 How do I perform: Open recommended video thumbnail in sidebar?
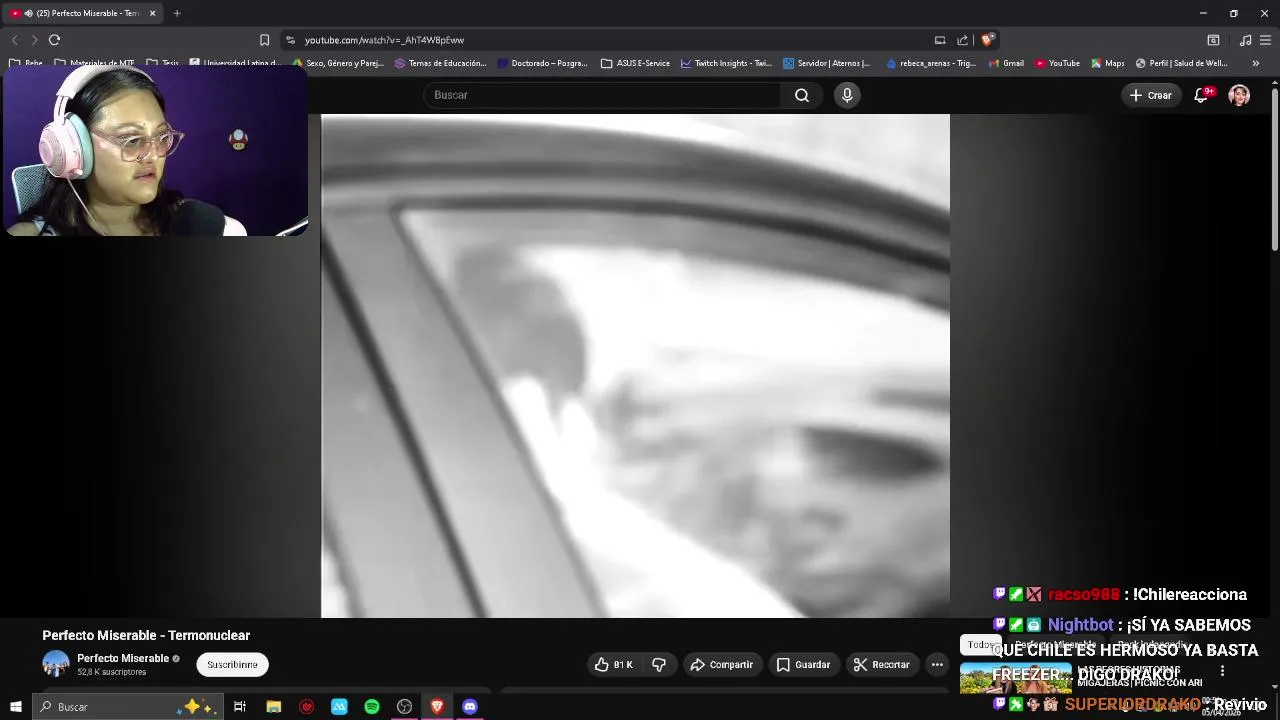[x=1015, y=678]
